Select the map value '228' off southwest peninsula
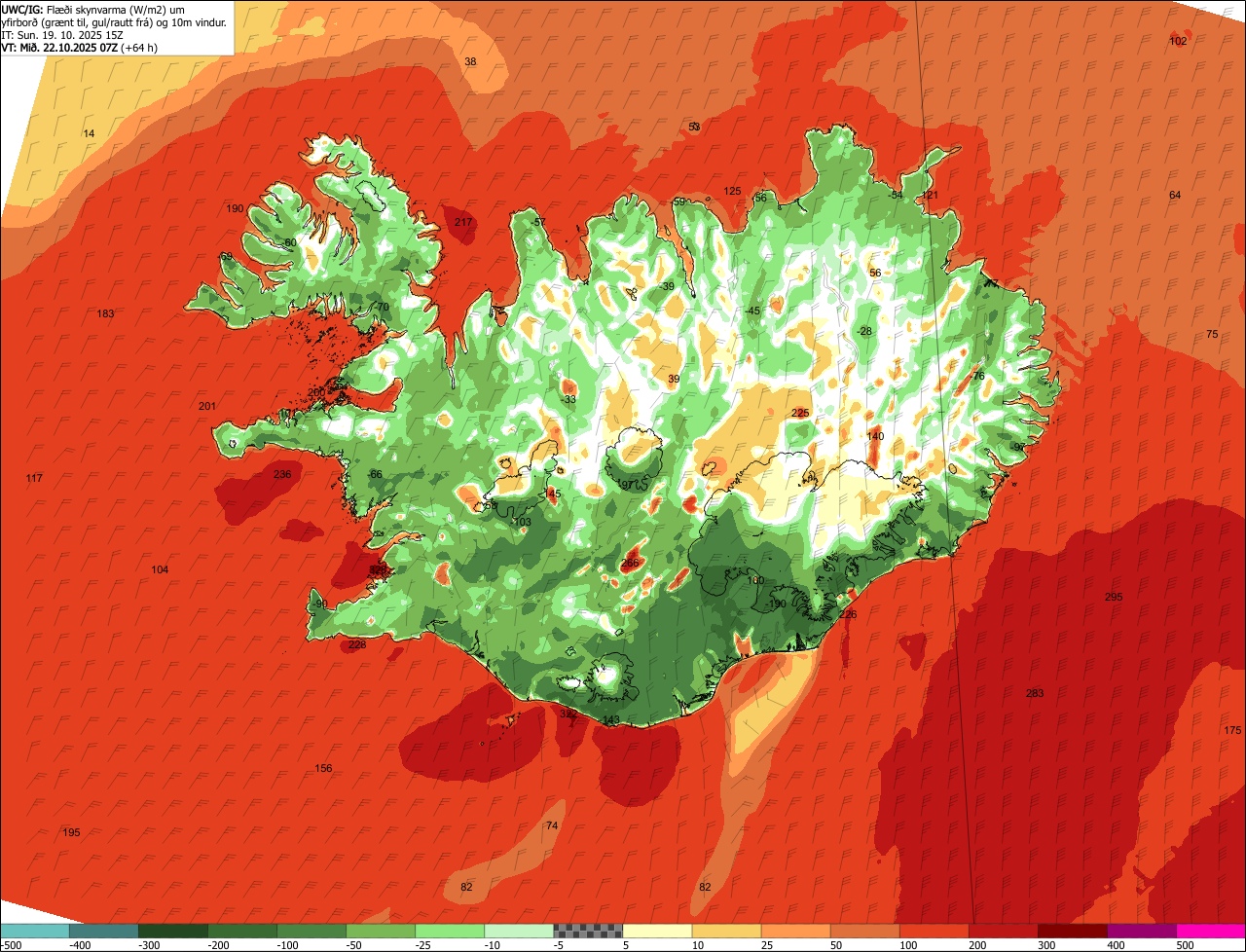This screenshot has width=1246, height=952. 357,644
